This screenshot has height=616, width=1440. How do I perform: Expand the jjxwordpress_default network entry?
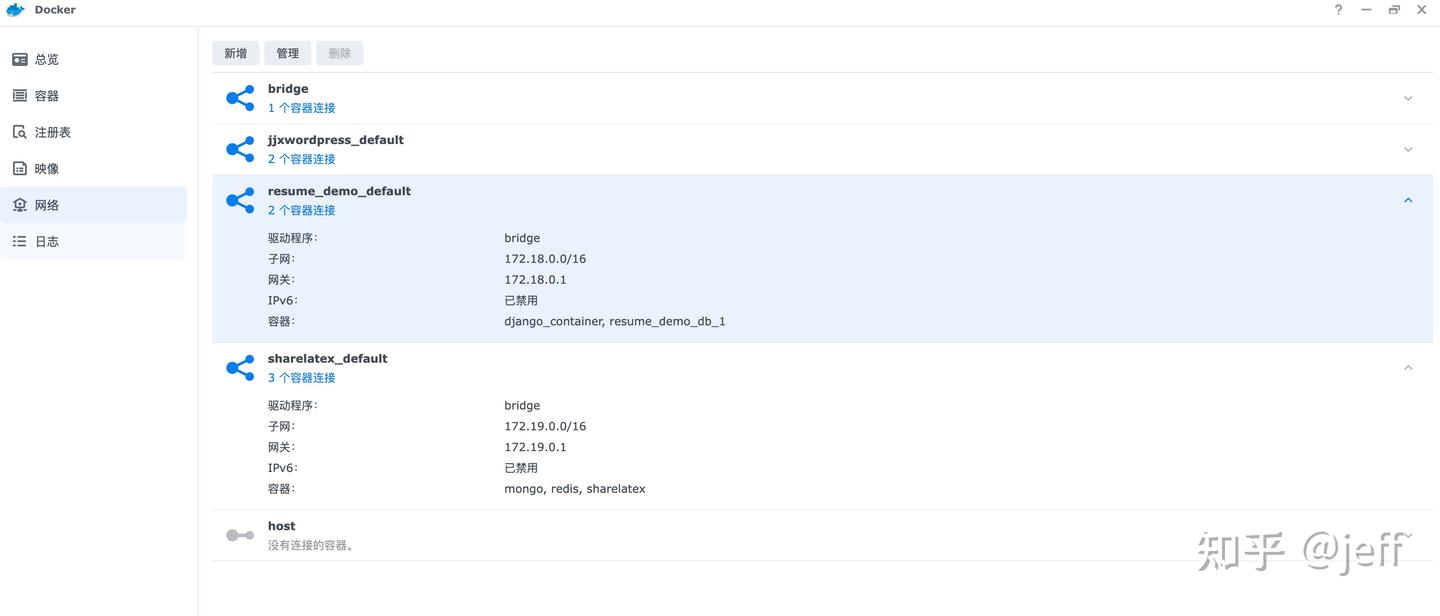[x=1408, y=148]
